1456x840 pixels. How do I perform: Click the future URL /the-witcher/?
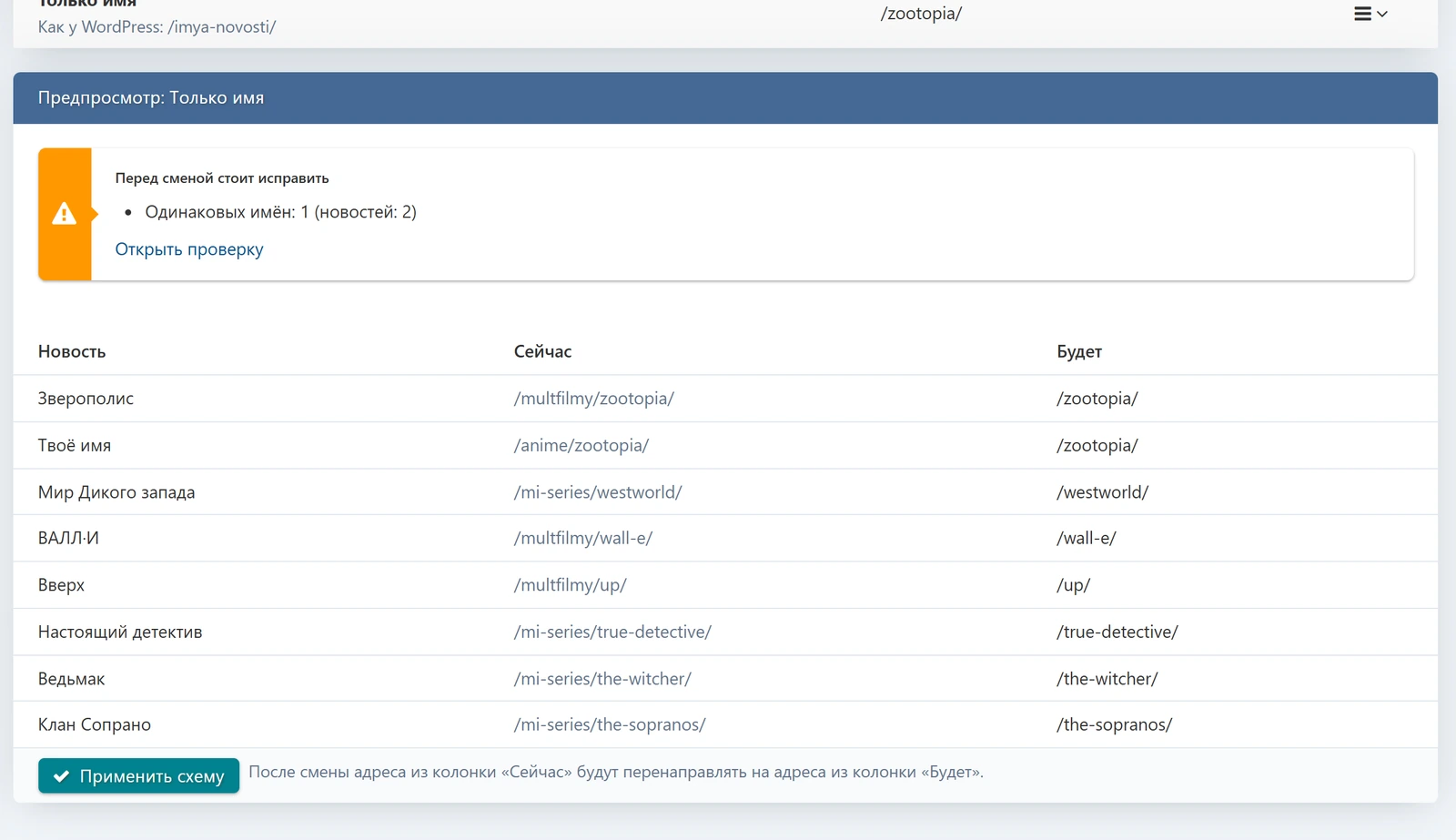[1107, 679]
